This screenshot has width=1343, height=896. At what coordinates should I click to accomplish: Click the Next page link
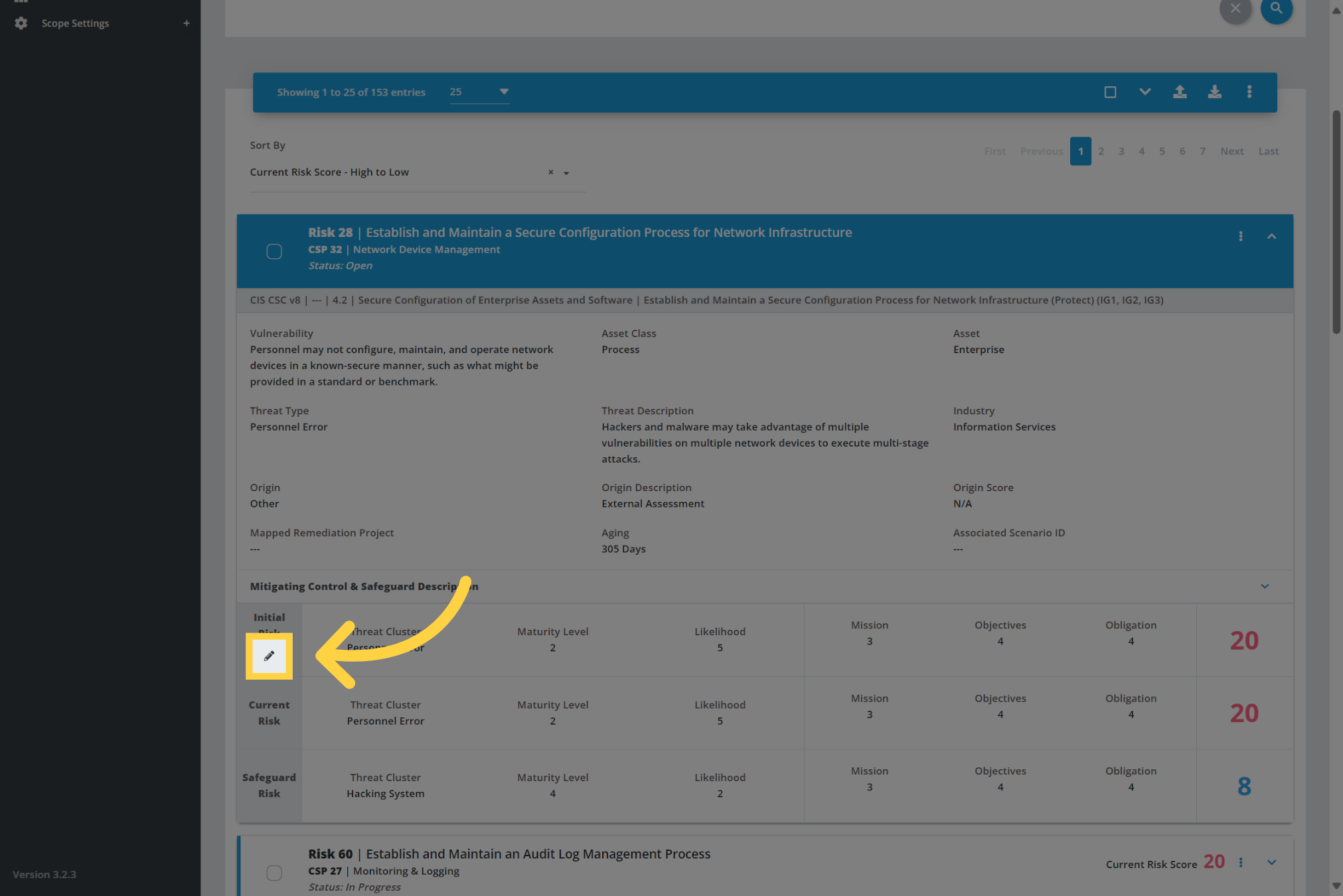click(1231, 151)
